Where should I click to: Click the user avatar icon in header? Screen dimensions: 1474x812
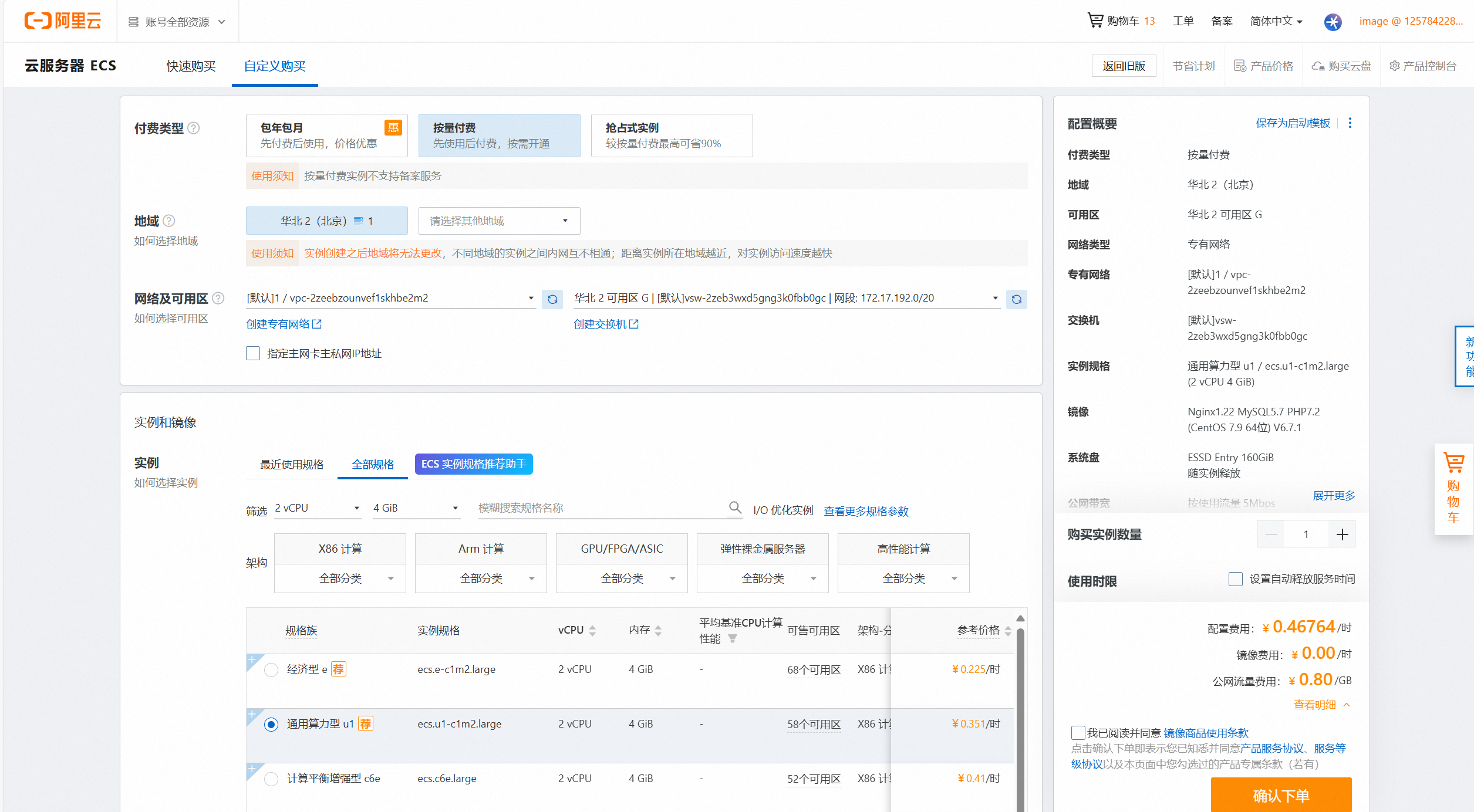(1333, 22)
